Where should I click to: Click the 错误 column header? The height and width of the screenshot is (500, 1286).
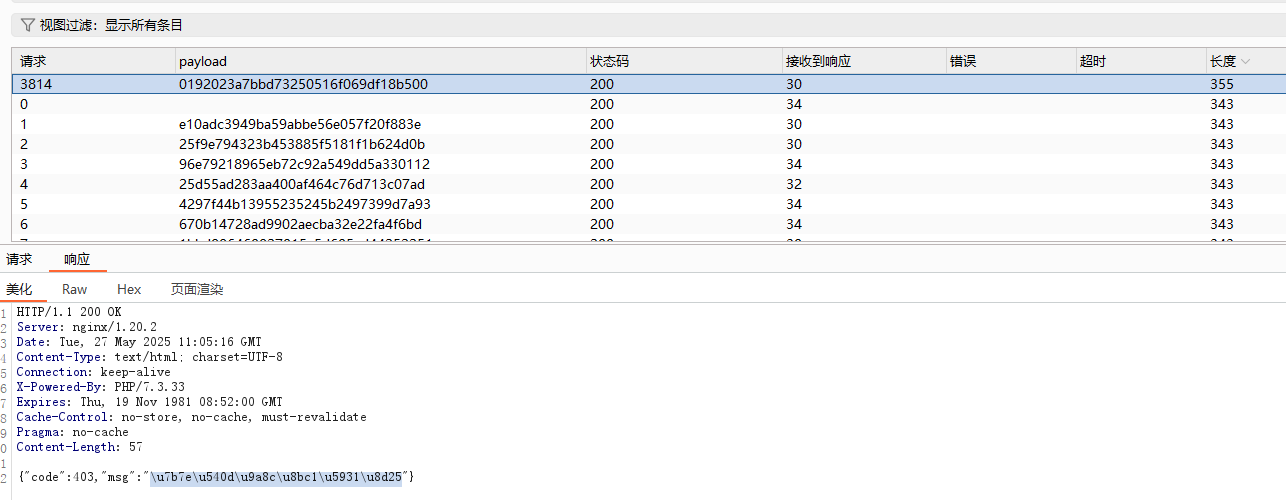pos(963,62)
